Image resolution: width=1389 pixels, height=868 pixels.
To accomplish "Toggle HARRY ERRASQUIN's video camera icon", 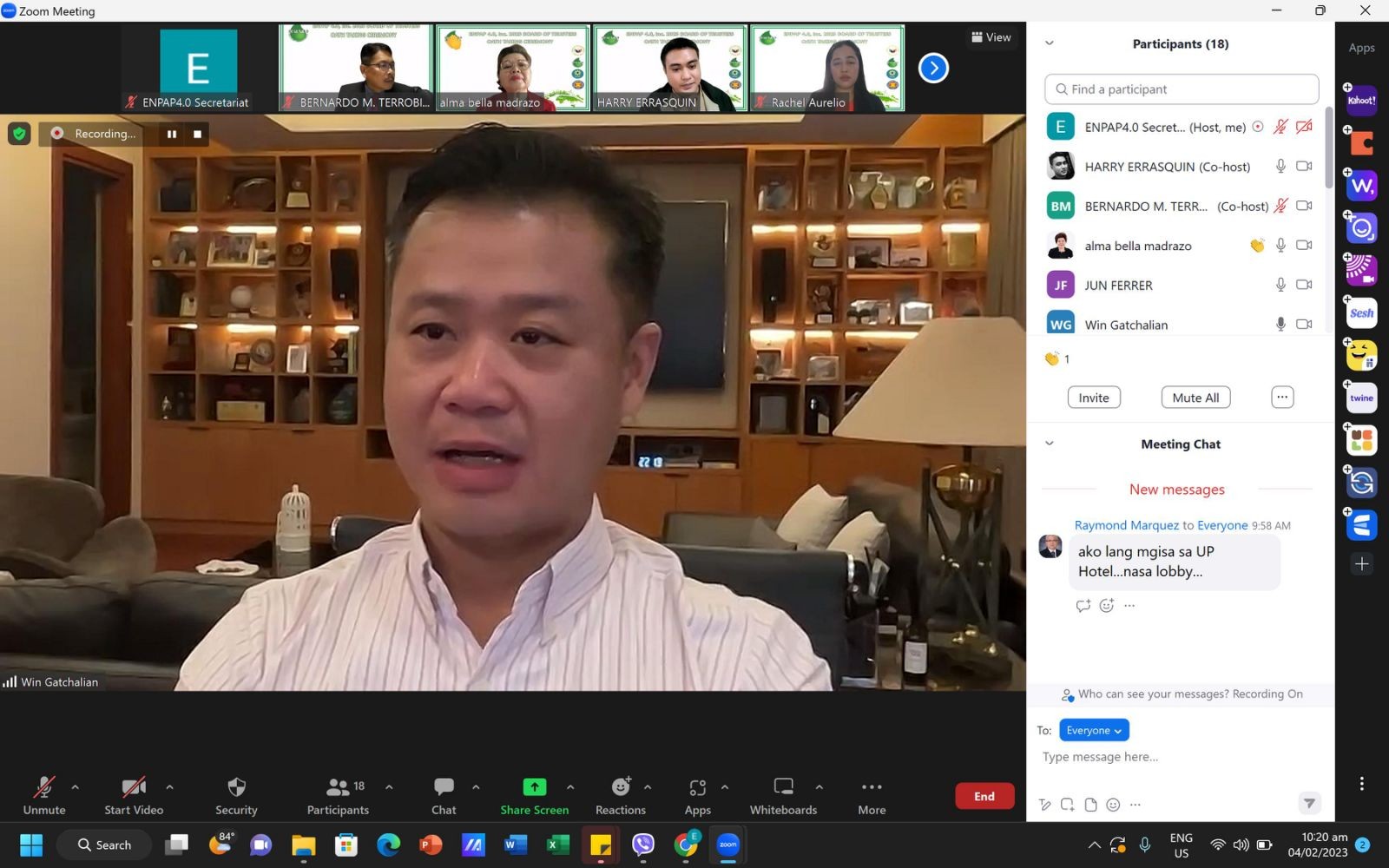I will [x=1304, y=166].
